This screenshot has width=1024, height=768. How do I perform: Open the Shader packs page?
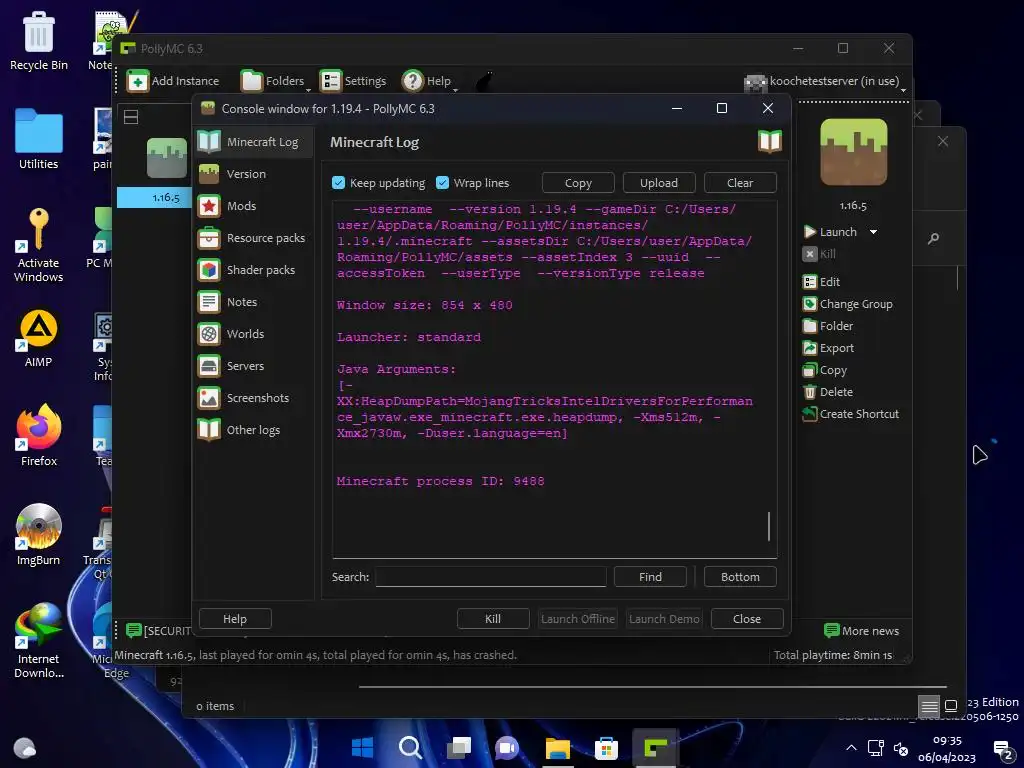[254, 270]
